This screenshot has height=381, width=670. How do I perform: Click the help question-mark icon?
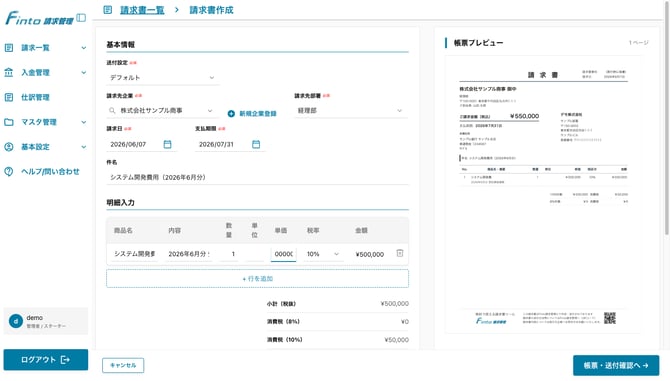pyautogui.click(x=9, y=172)
